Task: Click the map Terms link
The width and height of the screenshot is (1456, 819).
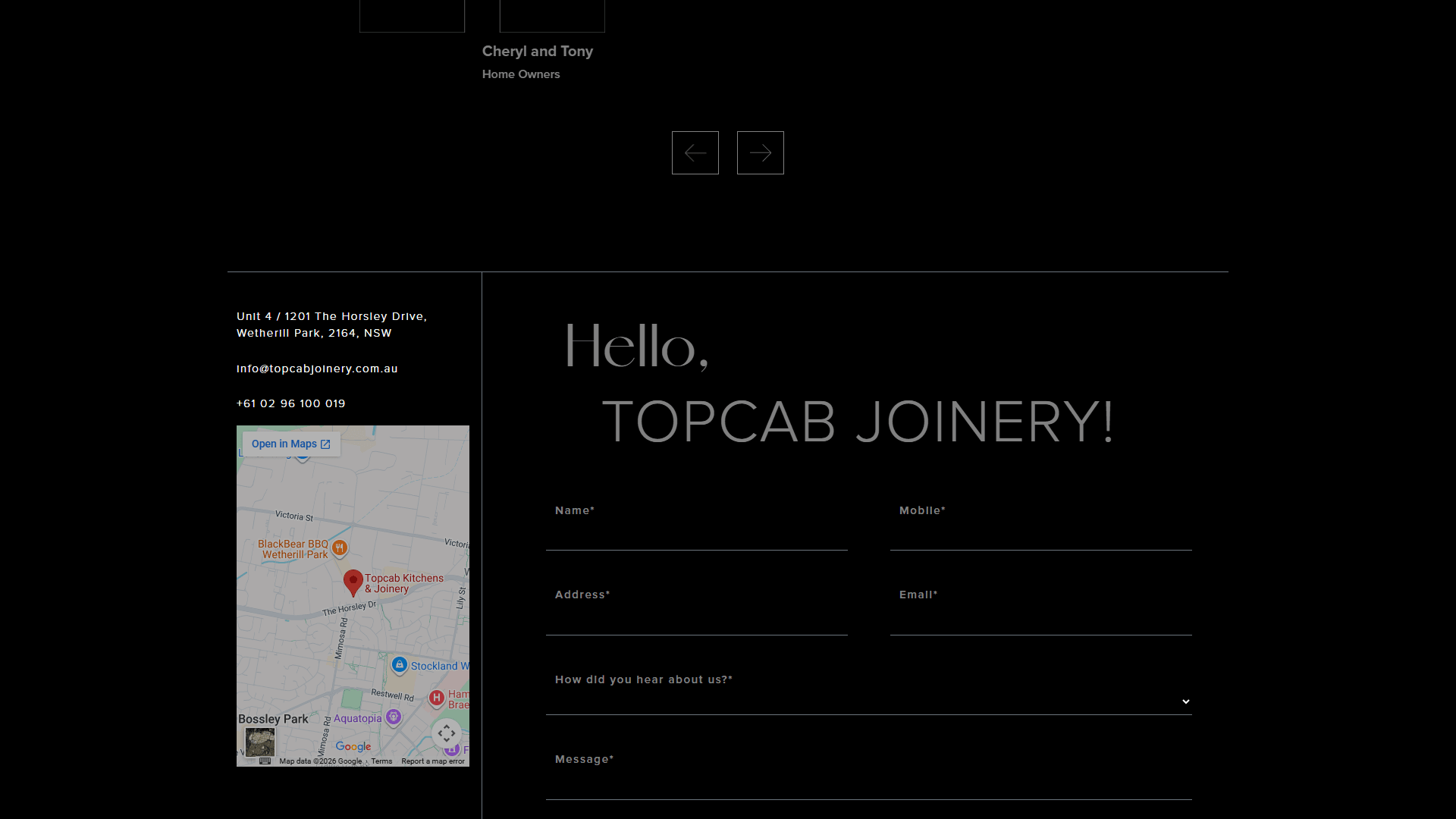Action: [381, 761]
